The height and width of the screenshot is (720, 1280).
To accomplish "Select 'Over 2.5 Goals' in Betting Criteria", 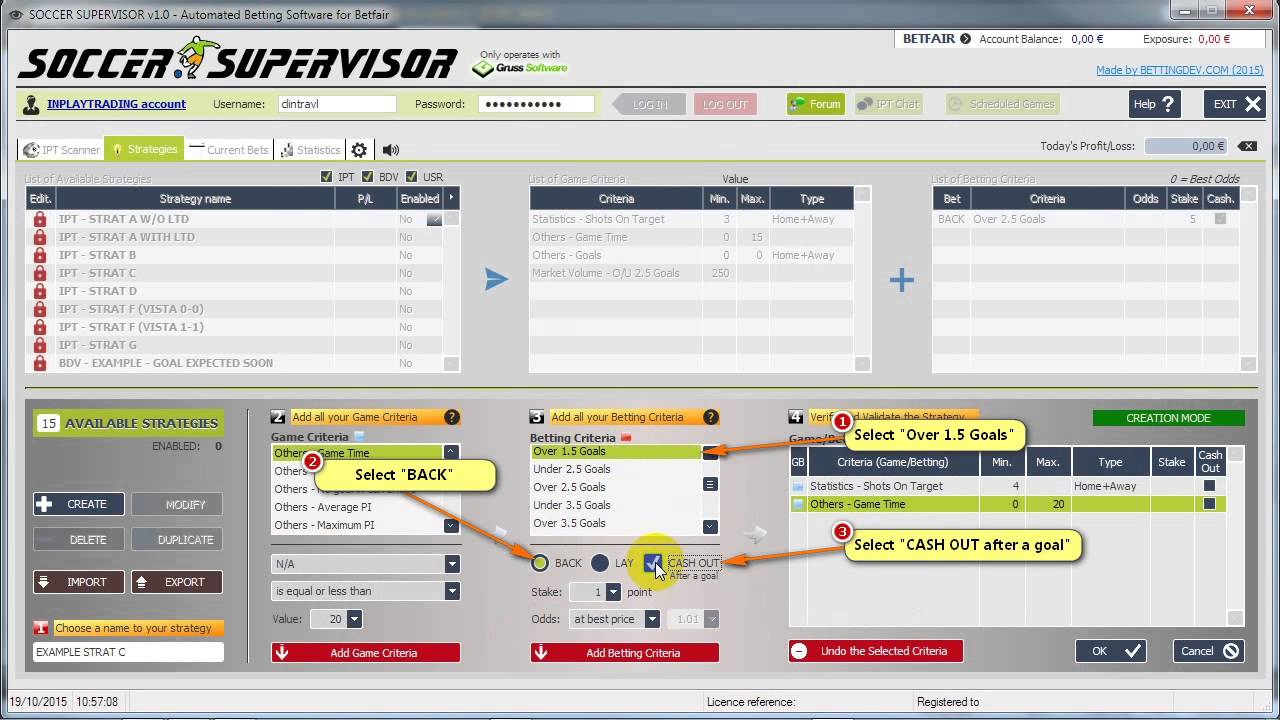I will click(x=617, y=487).
